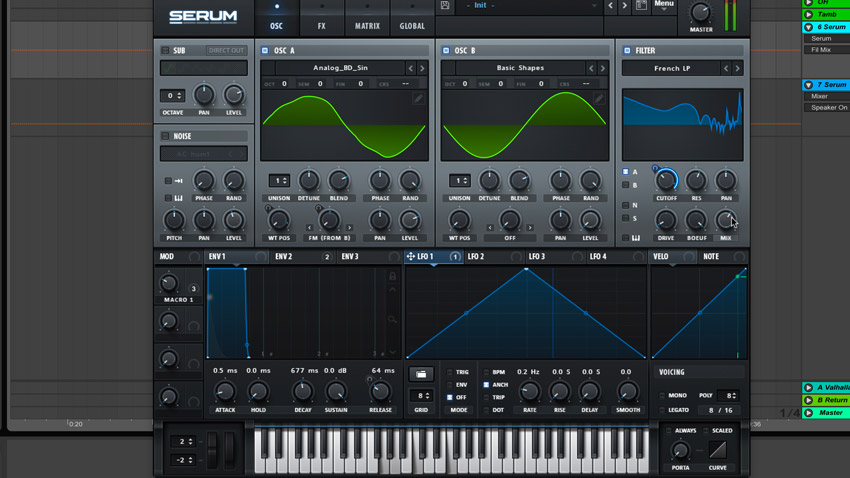Switch to the MATRIX tab
This screenshot has height=478, width=850.
pos(367,18)
